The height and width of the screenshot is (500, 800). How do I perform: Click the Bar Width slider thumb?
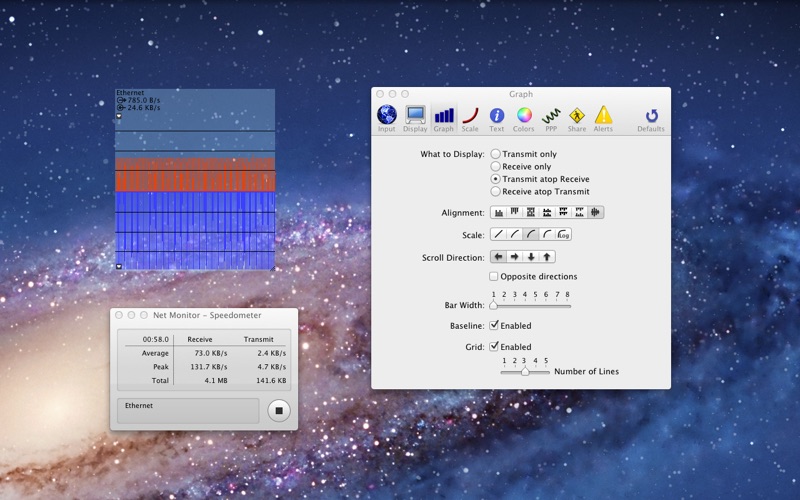pos(493,305)
